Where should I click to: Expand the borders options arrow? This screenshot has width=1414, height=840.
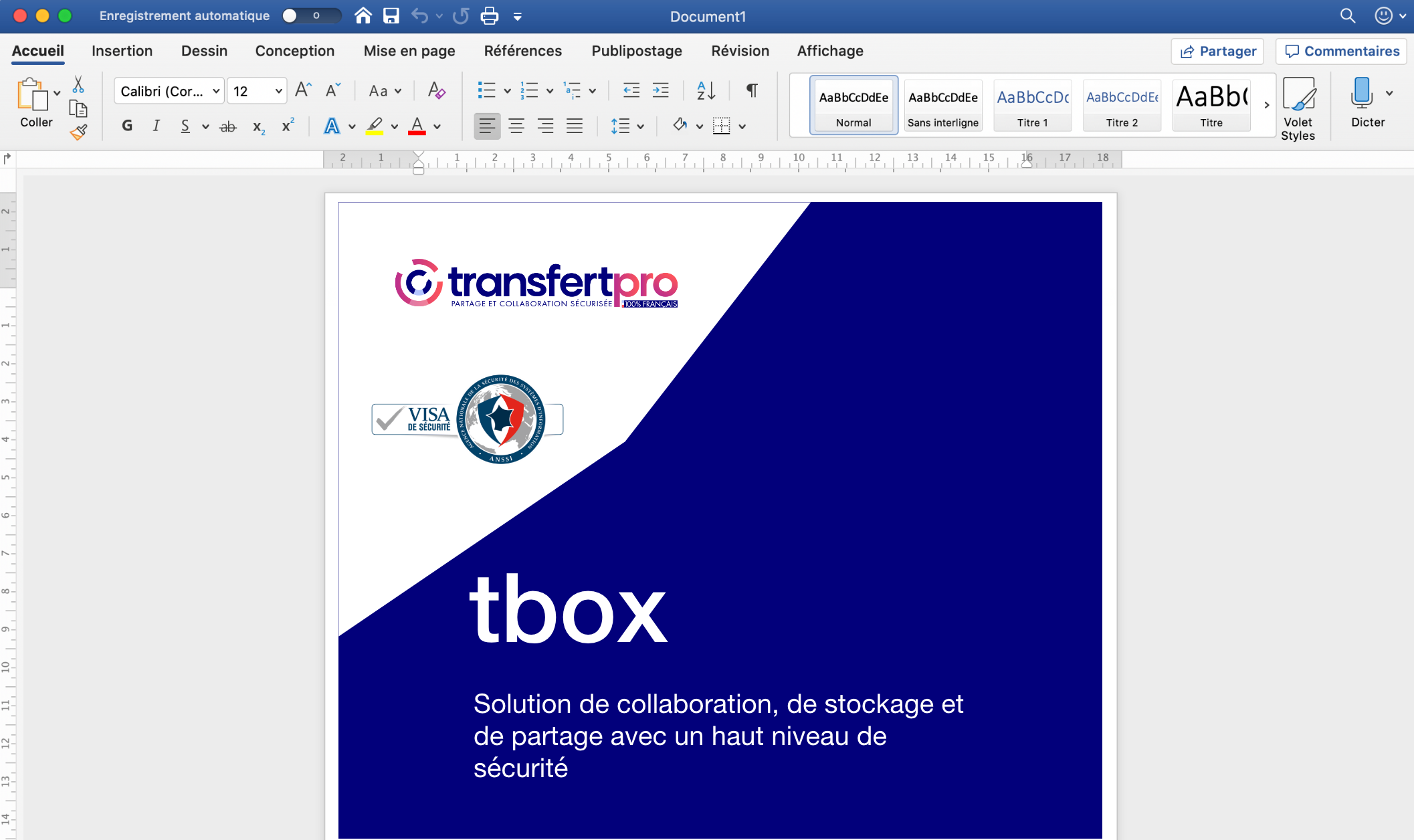742,126
